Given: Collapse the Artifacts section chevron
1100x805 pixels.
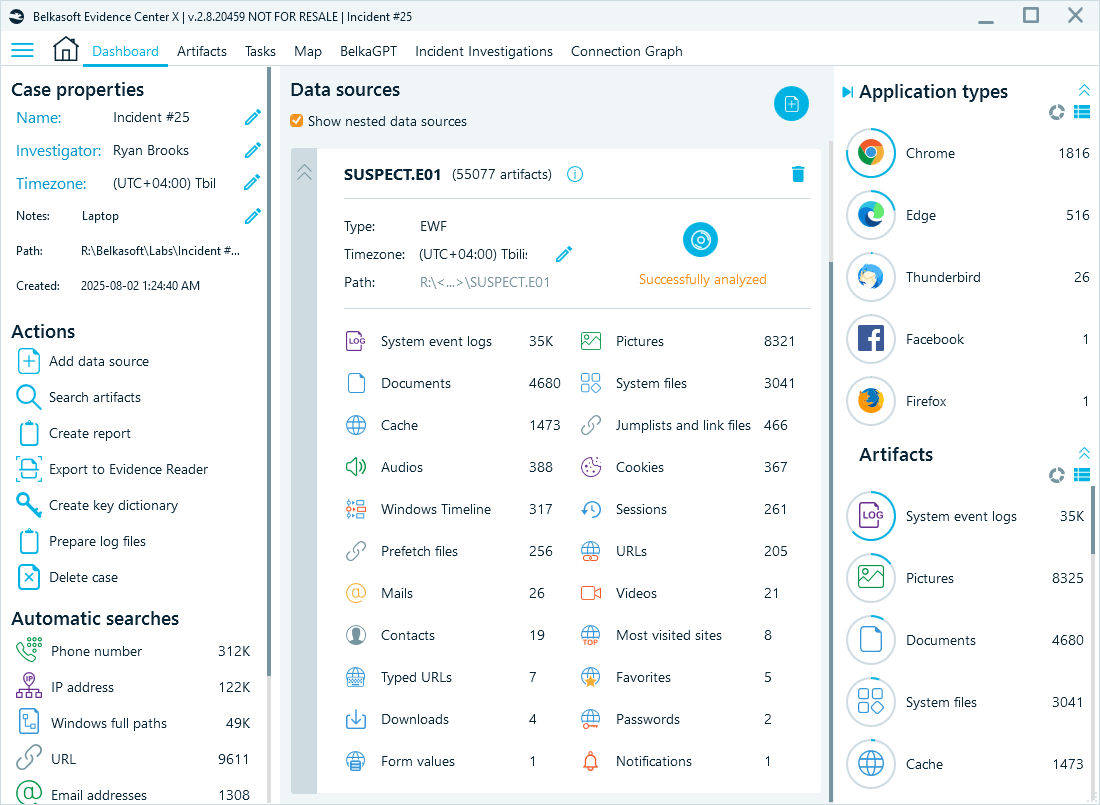Looking at the screenshot, I should tap(1084, 454).
